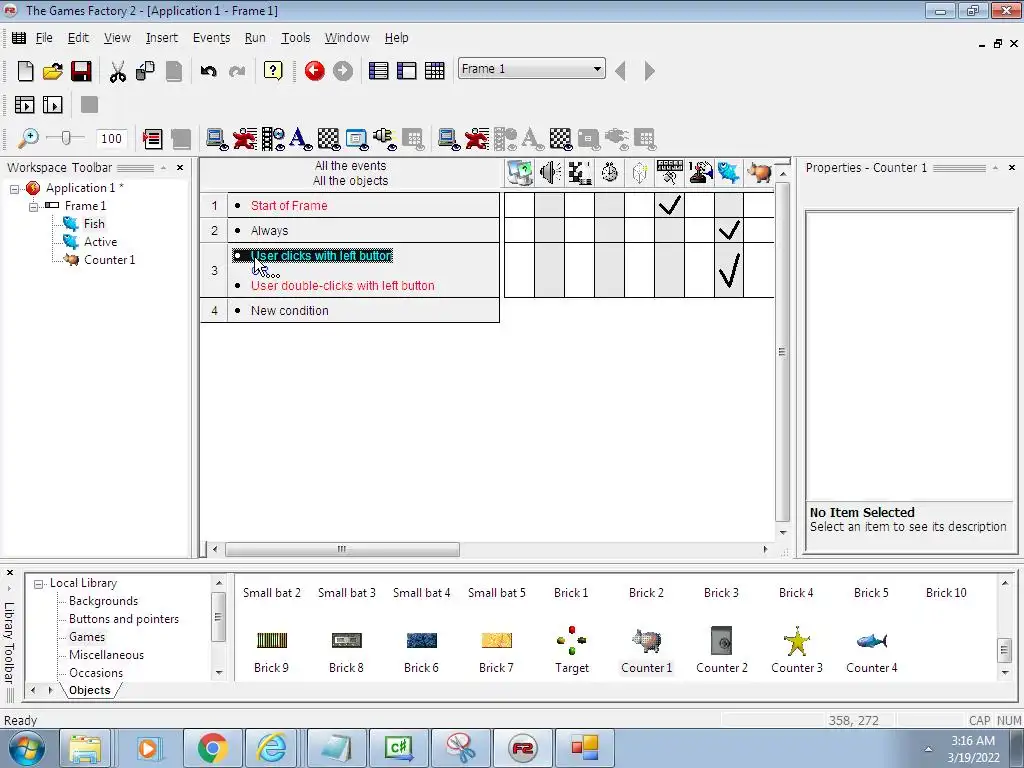Open a file with the folder icon
This screenshot has width=1024, height=768.
pos(53,71)
